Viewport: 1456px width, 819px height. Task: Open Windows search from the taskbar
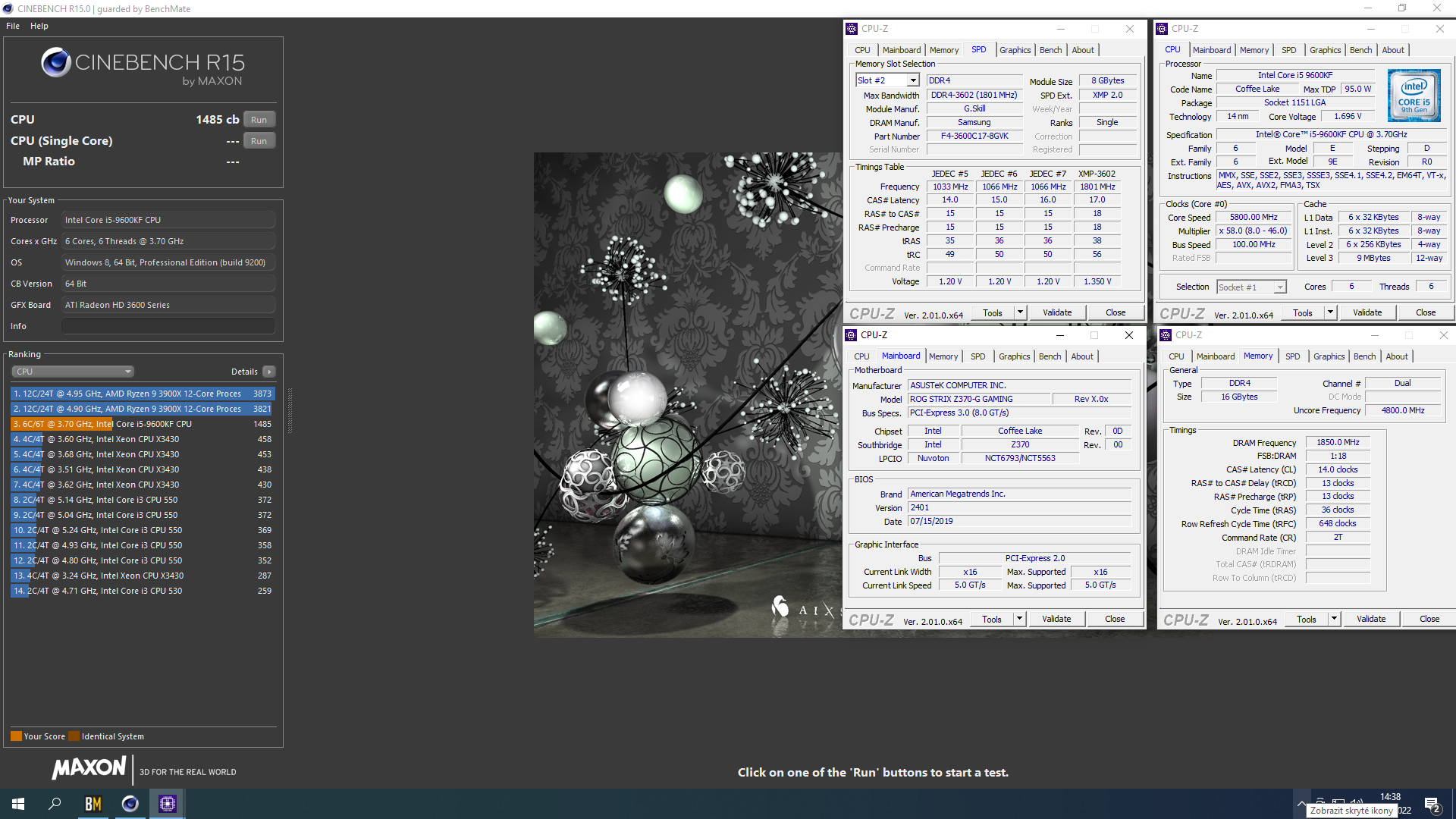pos(55,804)
